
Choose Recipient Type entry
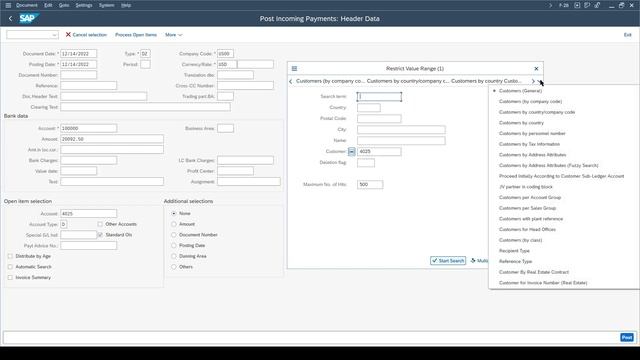[514, 251]
